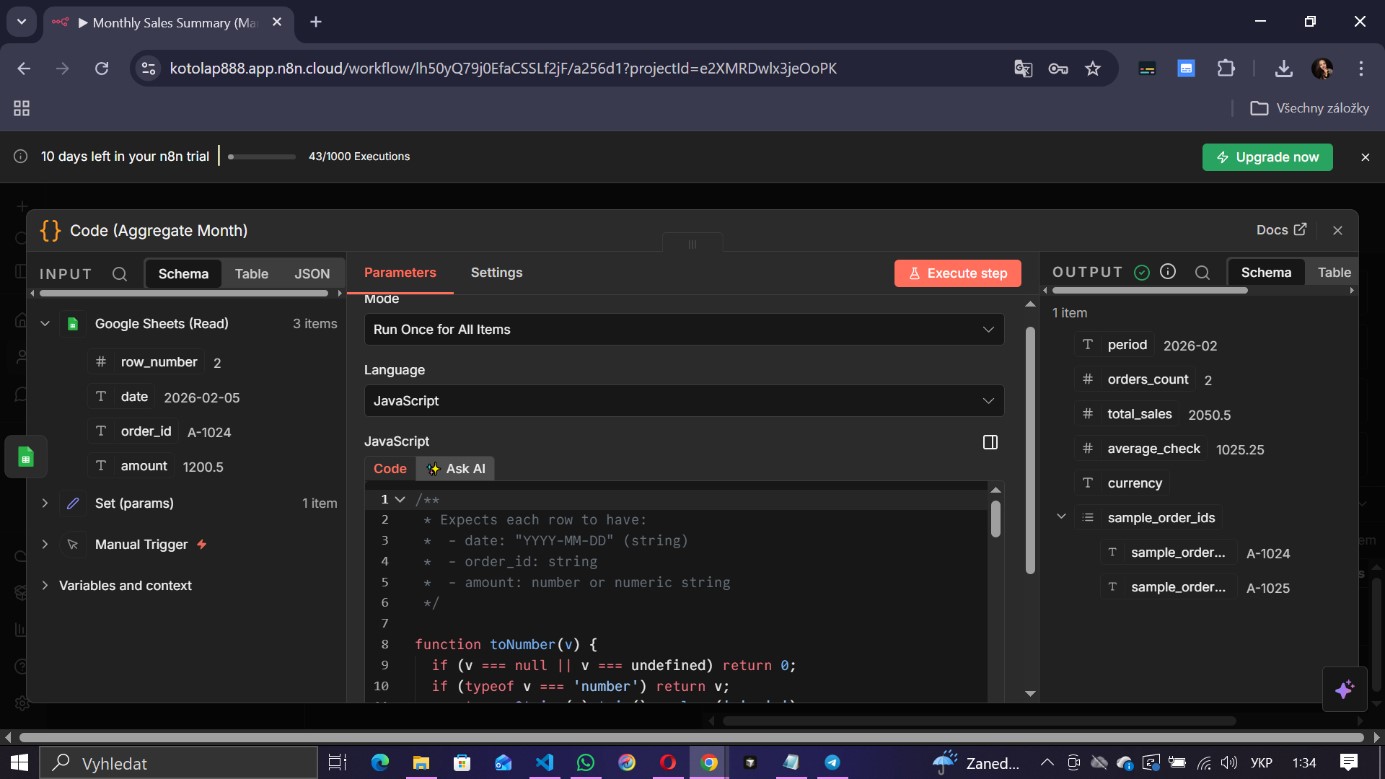Go back to the previous page
This screenshot has height=779, width=1385.
pyautogui.click(x=24, y=69)
